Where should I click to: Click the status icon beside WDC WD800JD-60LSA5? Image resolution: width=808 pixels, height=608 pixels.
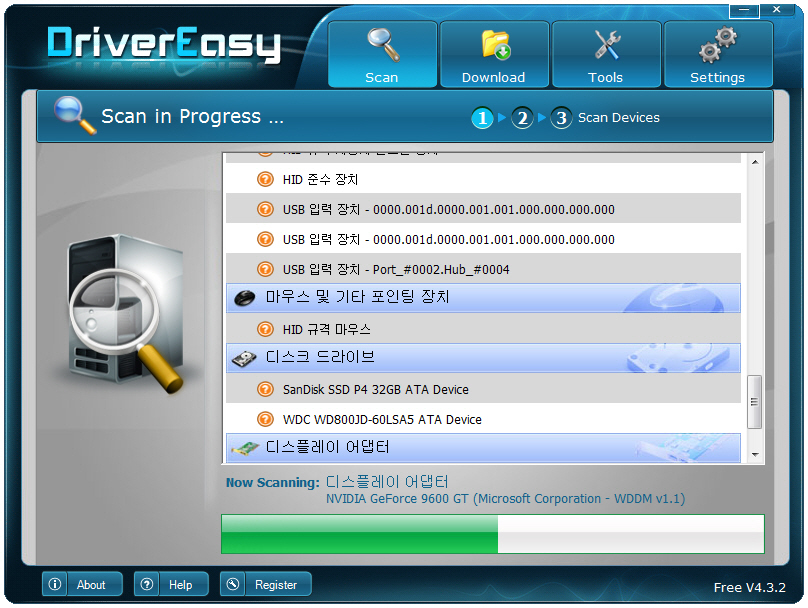pyautogui.click(x=265, y=419)
